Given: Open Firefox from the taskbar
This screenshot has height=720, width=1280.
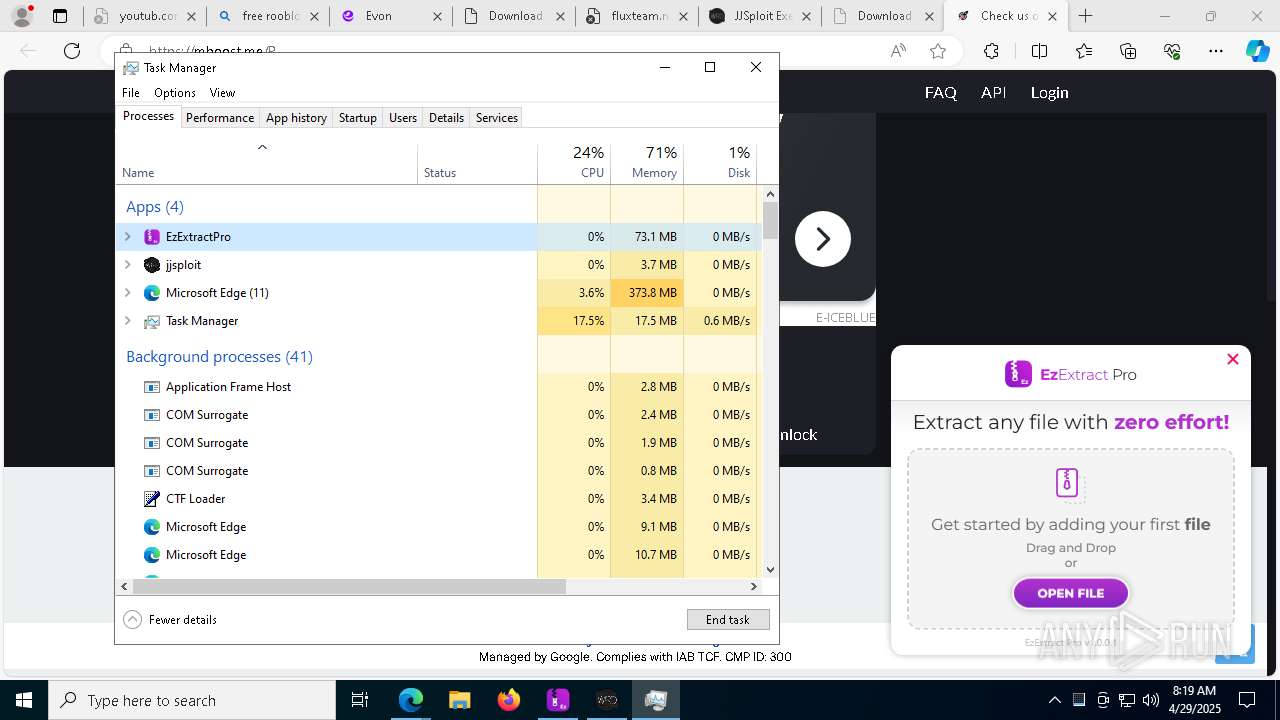Looking at the screenshot, I should click(x=509, y=700).
